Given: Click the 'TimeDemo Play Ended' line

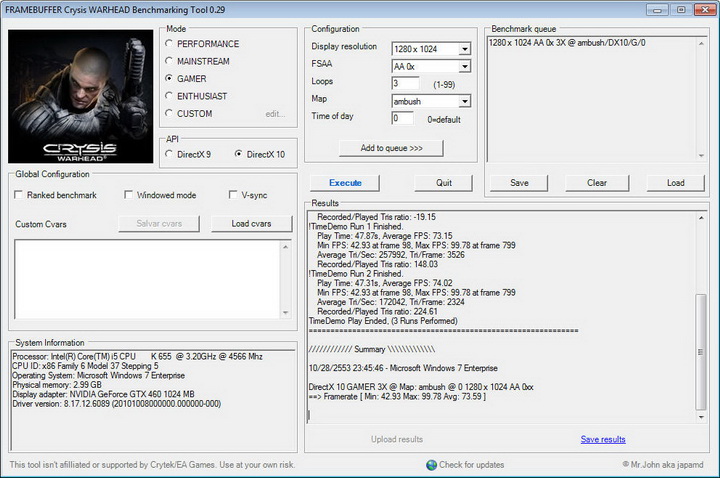Looking at the screenshot, I should pyautogui.click(x=383, y=321).
